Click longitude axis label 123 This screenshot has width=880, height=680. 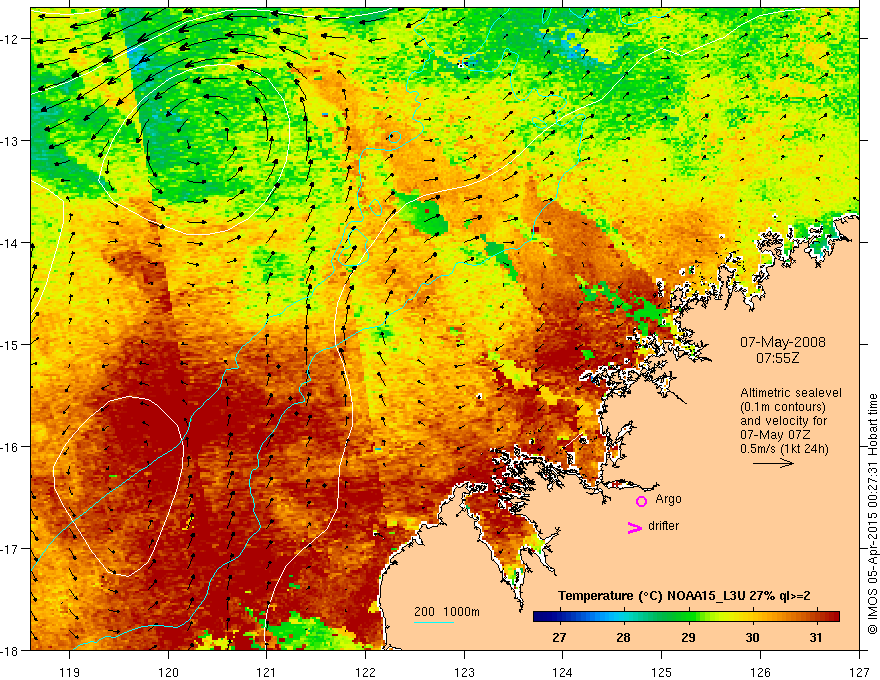pyautogui.click(x=464, y=672)
